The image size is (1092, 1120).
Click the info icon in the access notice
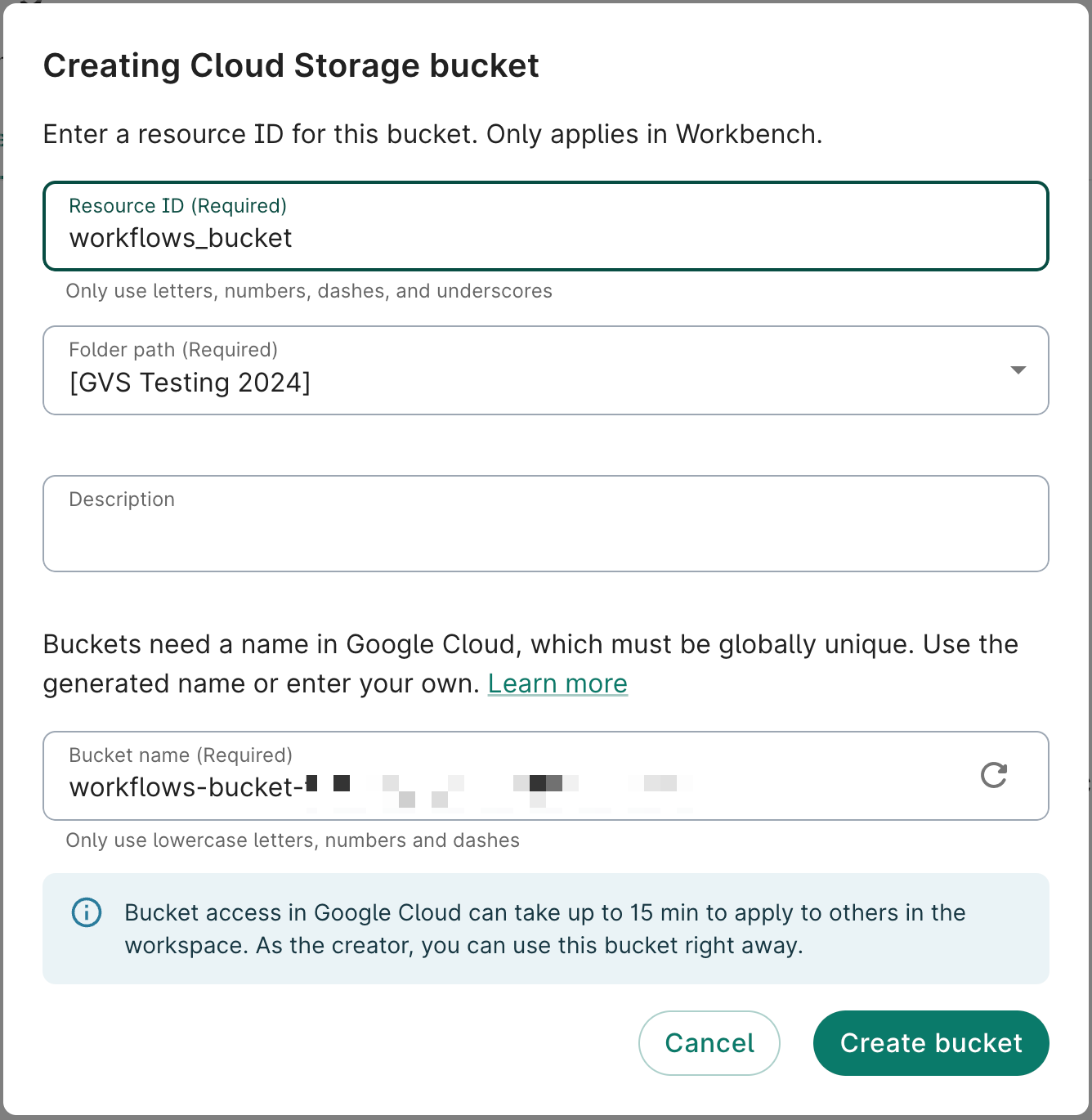87,912
